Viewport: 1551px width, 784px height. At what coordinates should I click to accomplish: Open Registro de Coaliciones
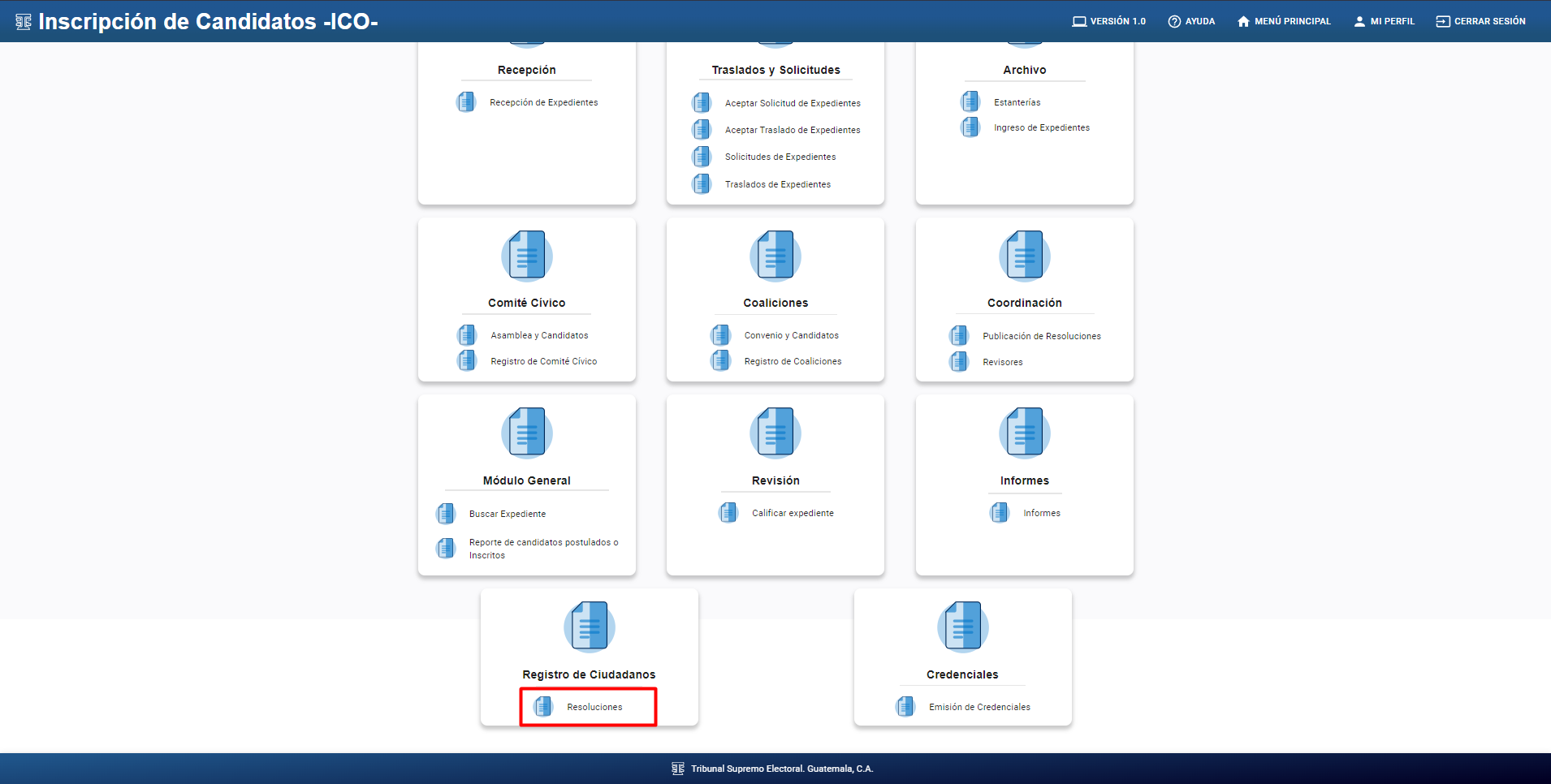point(793,361)
